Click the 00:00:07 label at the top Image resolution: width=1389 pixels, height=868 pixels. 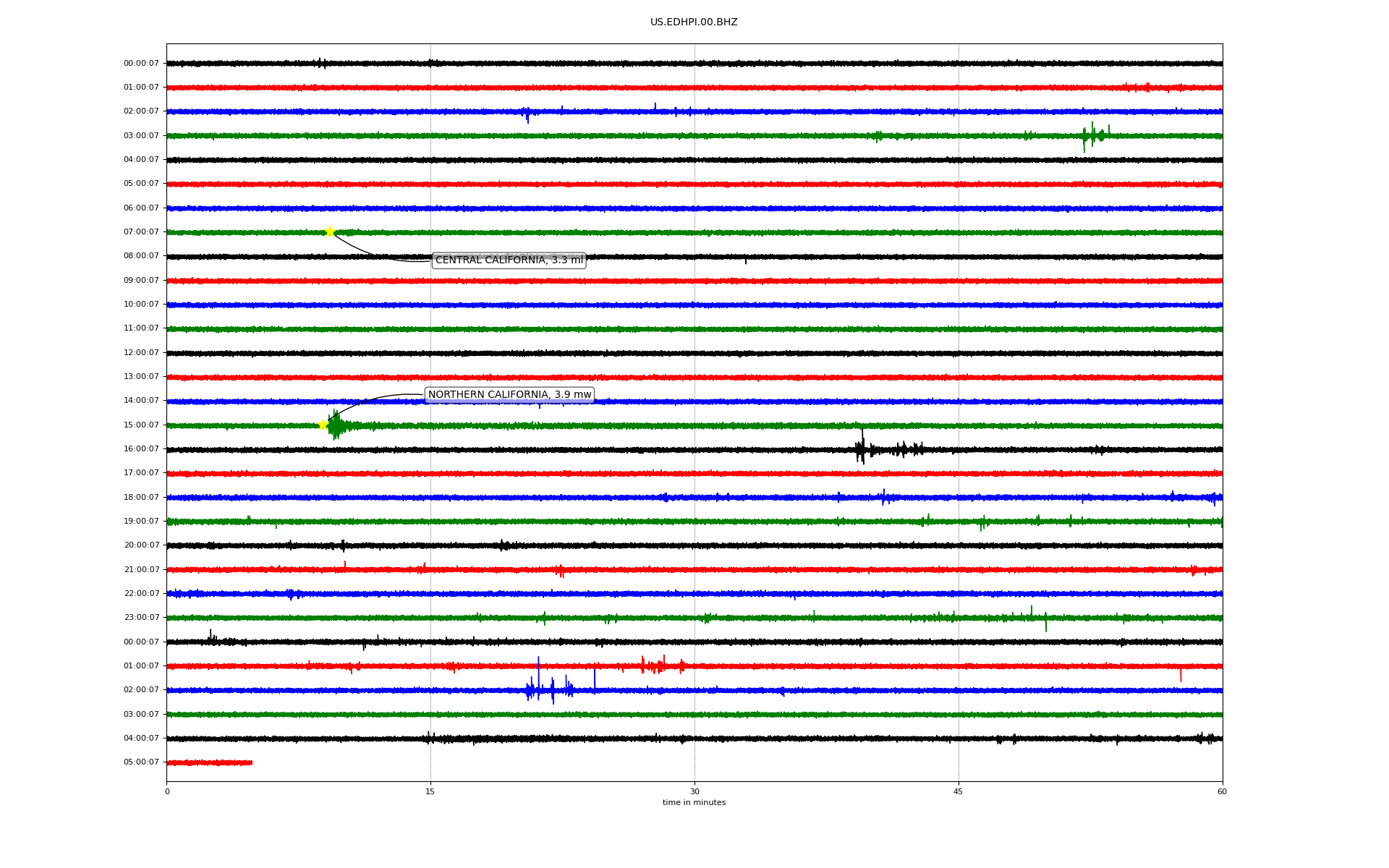point(141,64)
